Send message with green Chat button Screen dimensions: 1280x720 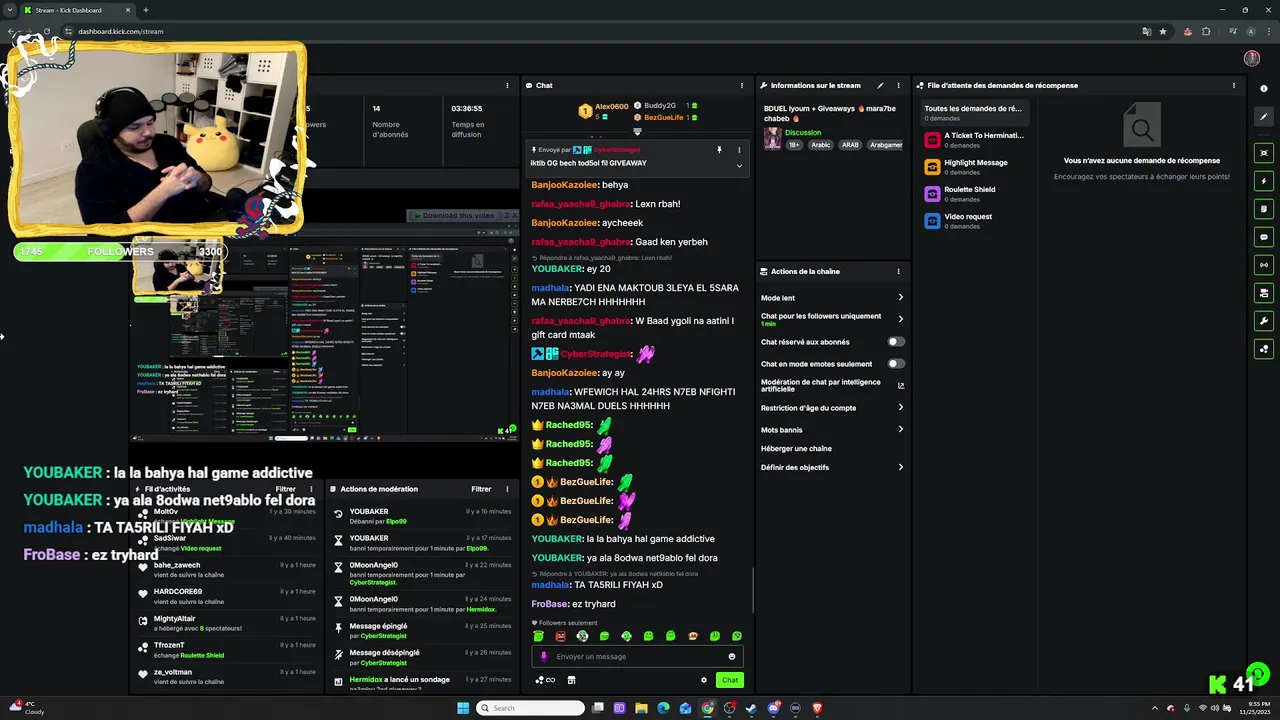730,680
